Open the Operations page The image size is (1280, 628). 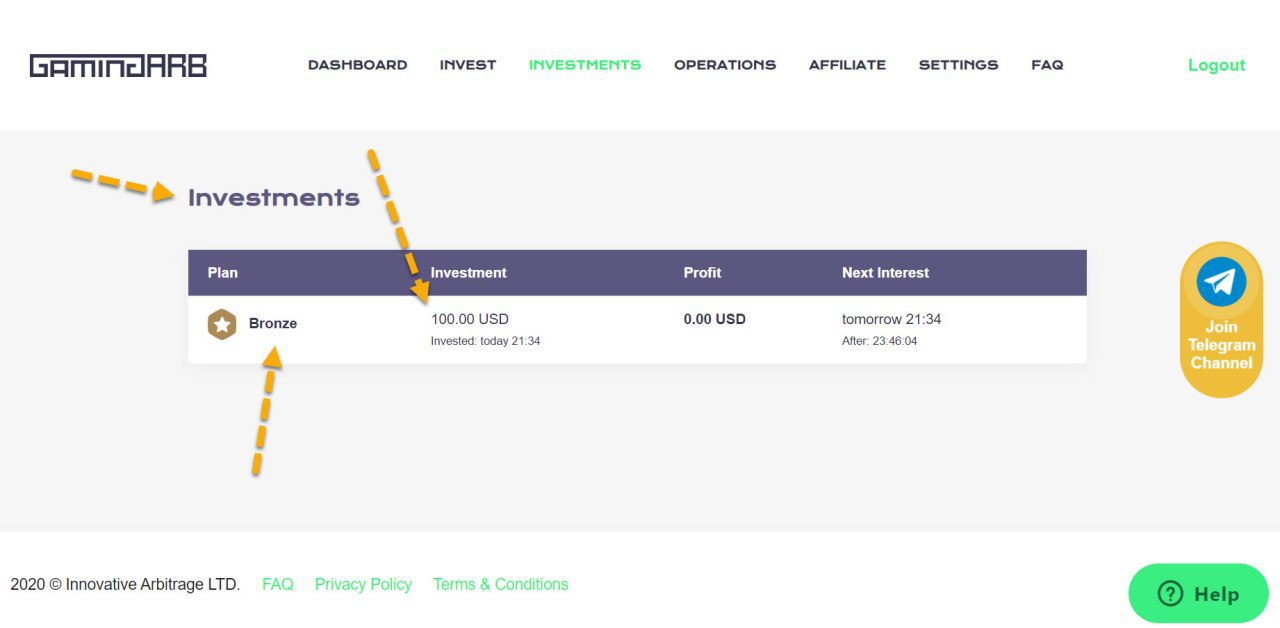725,65
